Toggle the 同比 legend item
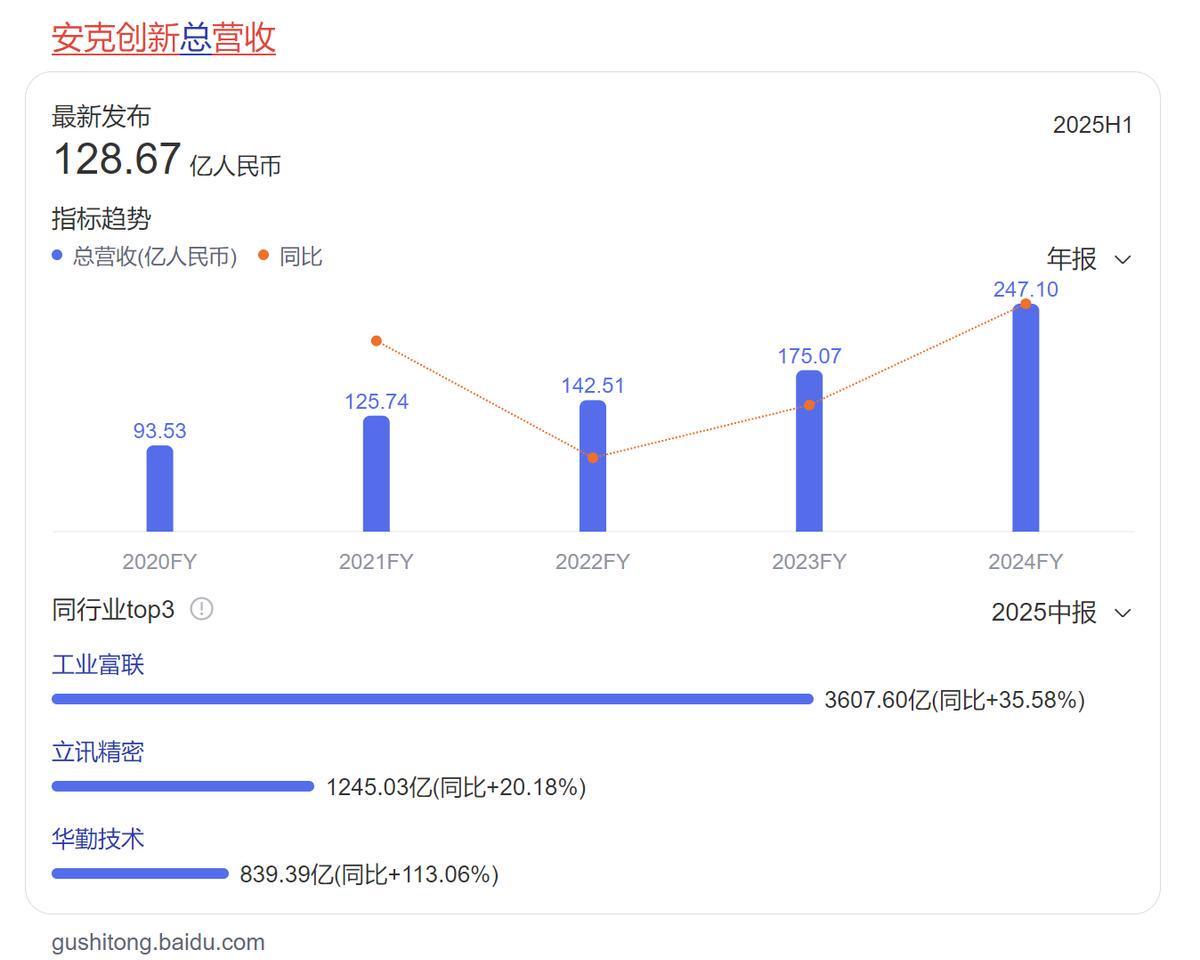 290,256
